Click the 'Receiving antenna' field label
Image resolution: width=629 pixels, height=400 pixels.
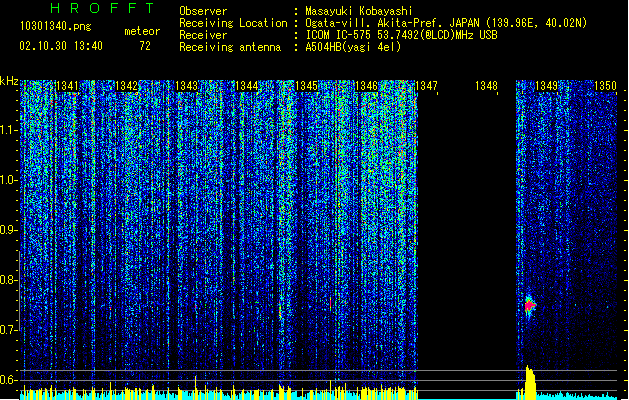click(230, 47)
